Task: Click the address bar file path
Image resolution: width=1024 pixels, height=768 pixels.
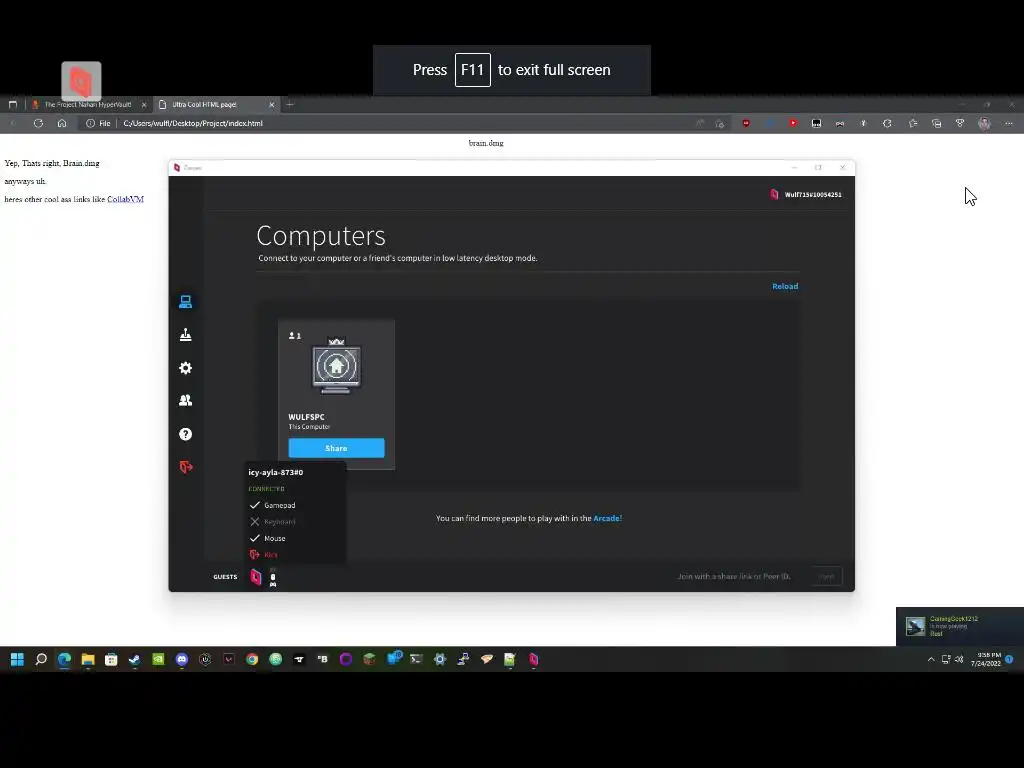Action: click(193, 123)
